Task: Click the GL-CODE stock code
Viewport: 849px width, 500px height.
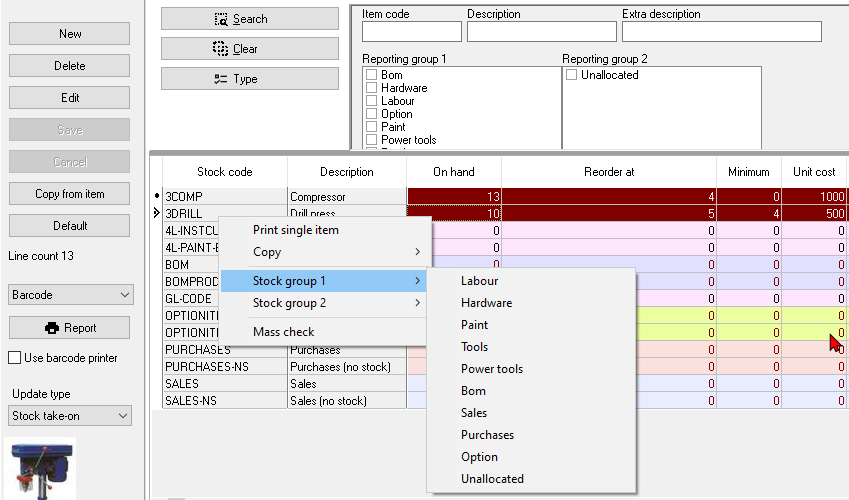Action: point(192,298)
